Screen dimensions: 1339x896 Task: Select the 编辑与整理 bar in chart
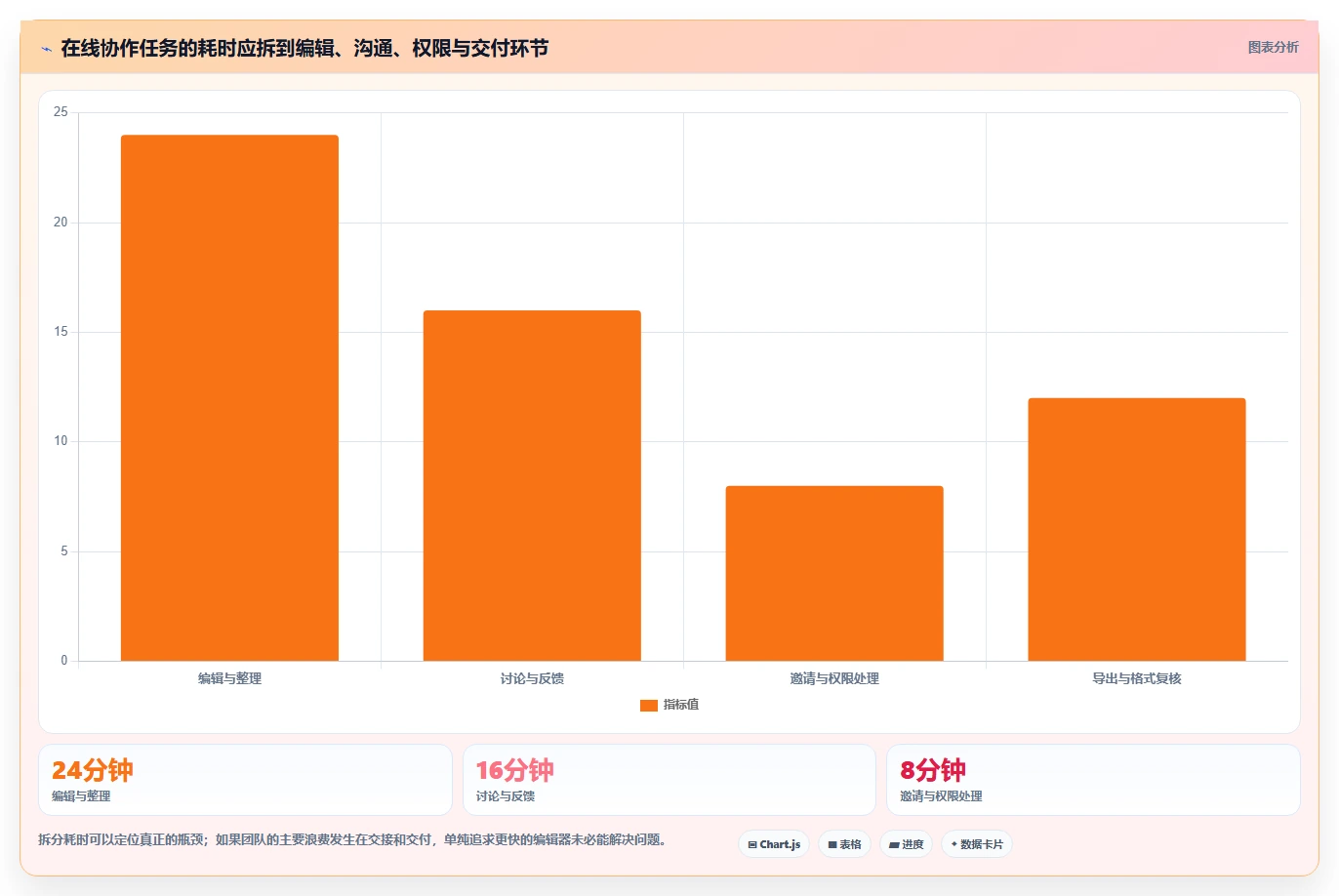click(x=229, y=398)
